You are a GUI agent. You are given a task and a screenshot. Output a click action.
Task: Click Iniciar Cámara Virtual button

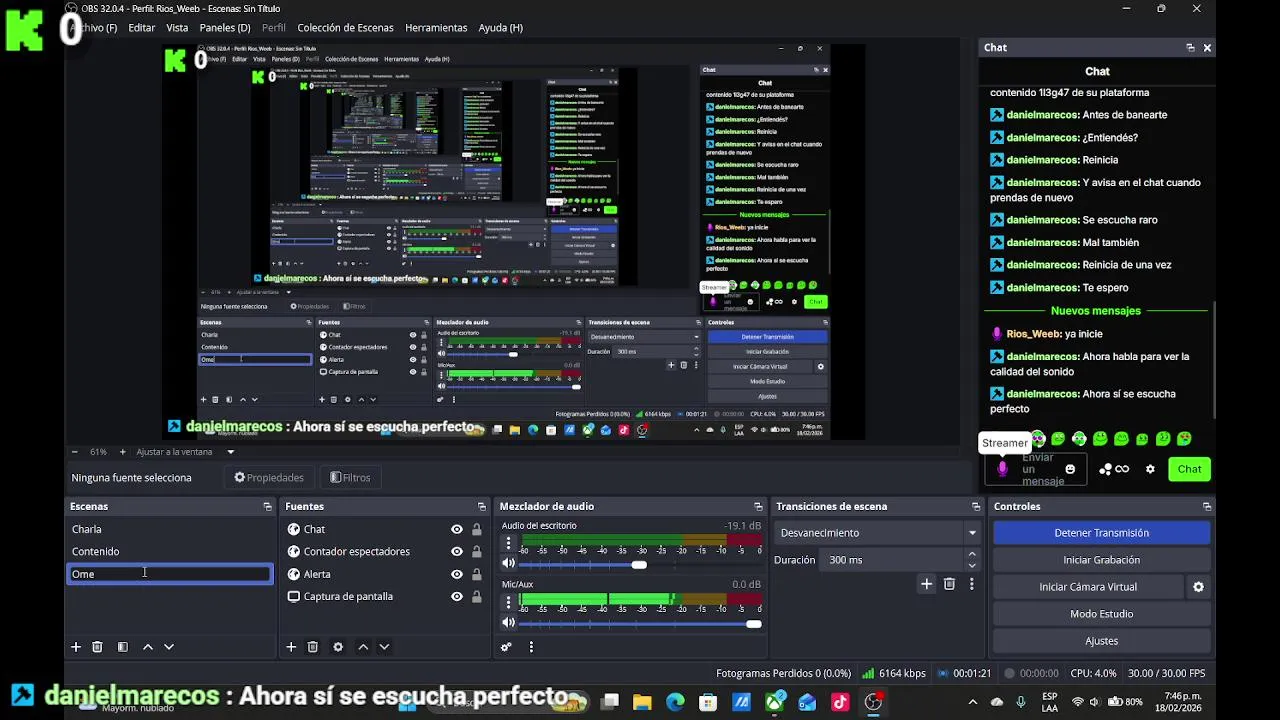(1088, 587)
